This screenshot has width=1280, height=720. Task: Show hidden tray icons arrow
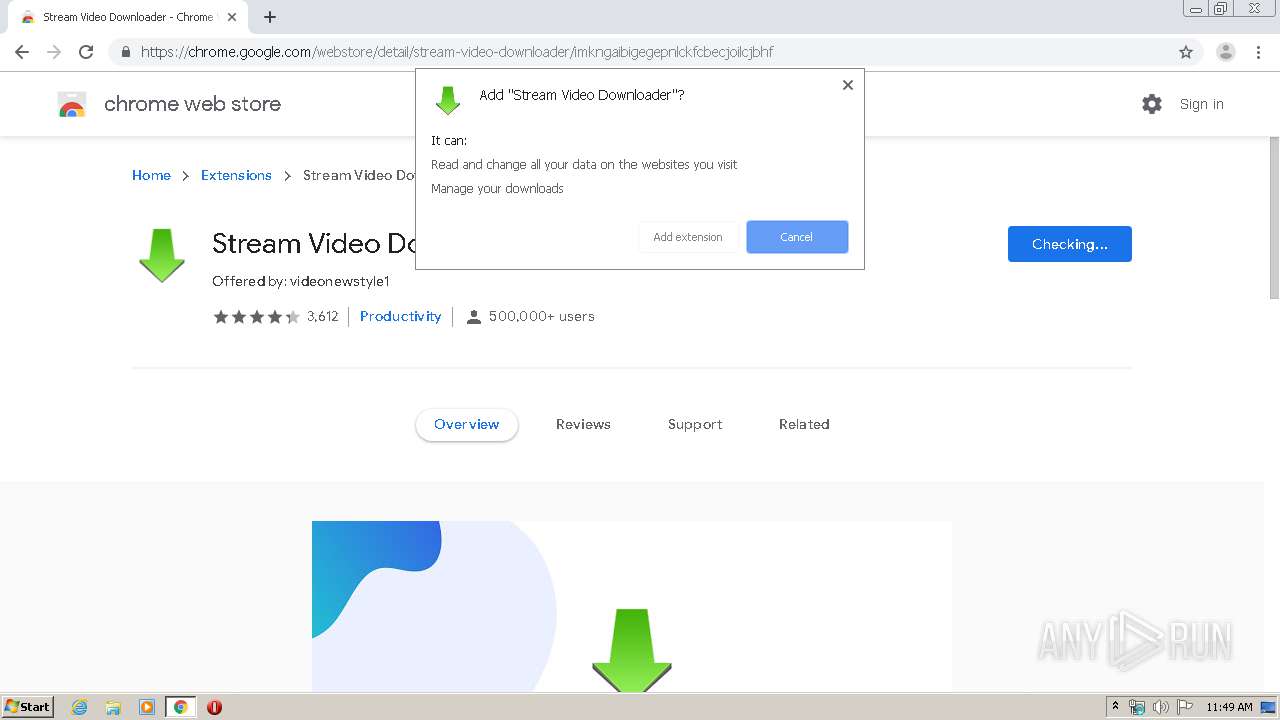coord(1115,707)
